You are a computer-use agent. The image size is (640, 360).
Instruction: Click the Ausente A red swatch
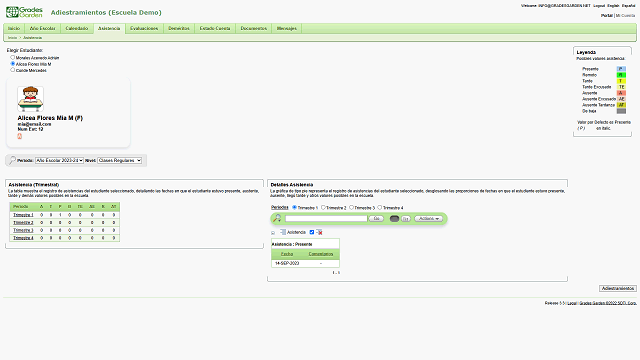coord(621,93)
